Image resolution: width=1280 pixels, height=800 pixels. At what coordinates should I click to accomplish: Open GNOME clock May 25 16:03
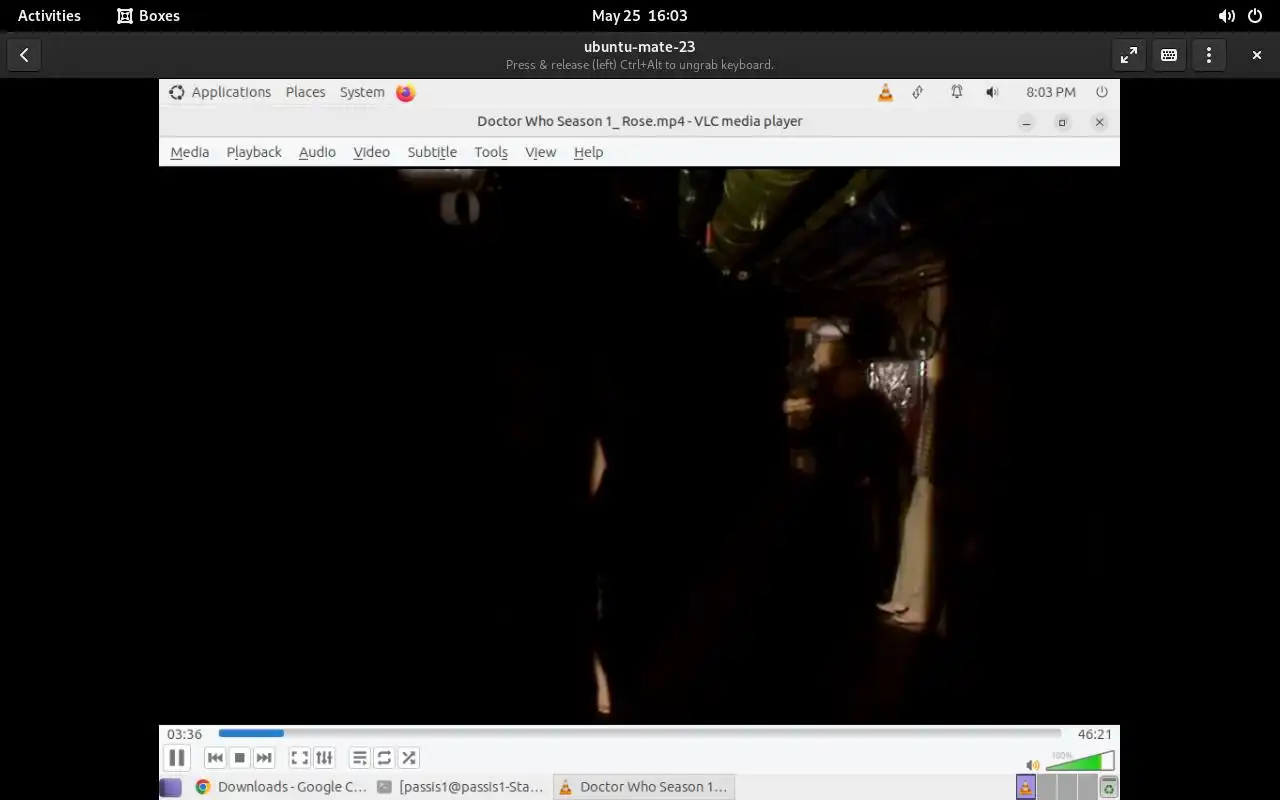click(x=639, y=15)
